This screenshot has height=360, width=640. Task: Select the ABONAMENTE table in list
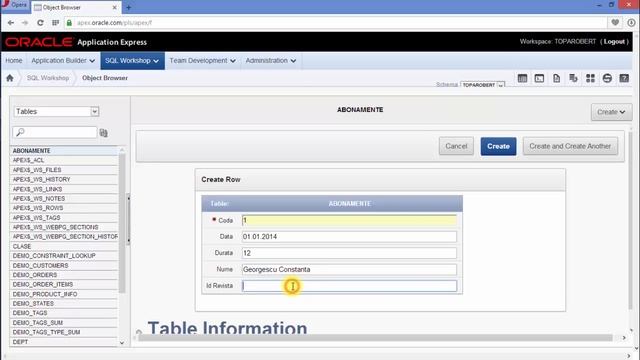tap(64, 151)
